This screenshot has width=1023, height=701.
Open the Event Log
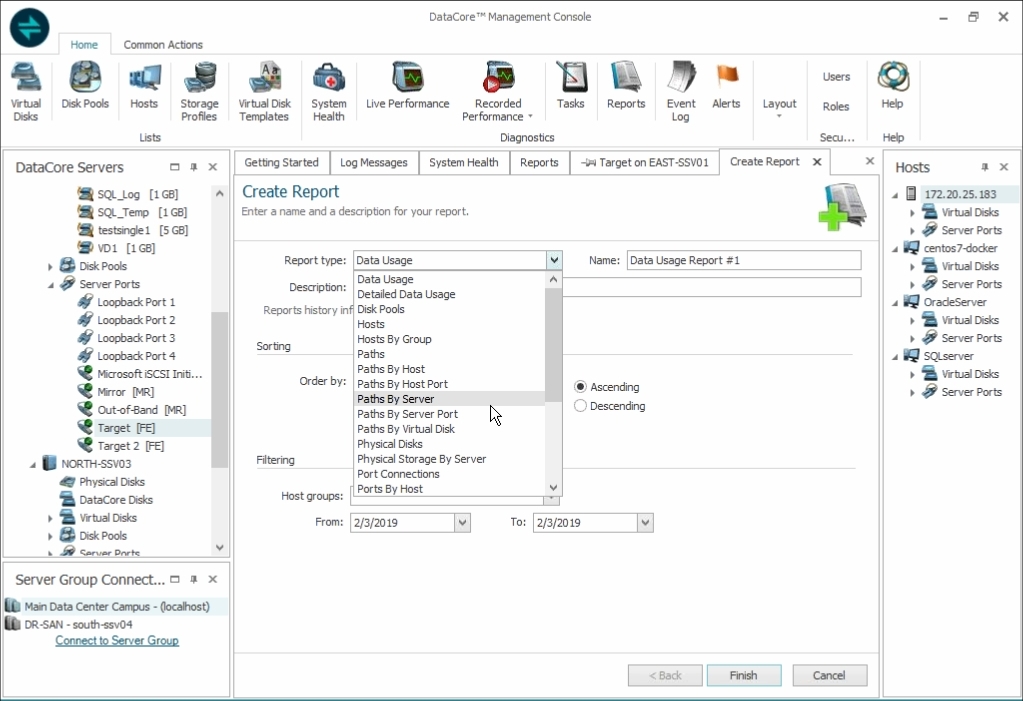pos(680,91)
